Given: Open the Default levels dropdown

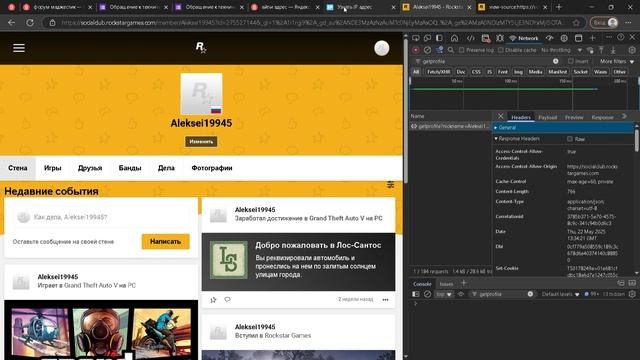Looking at the screenshot, I should 560,294.
